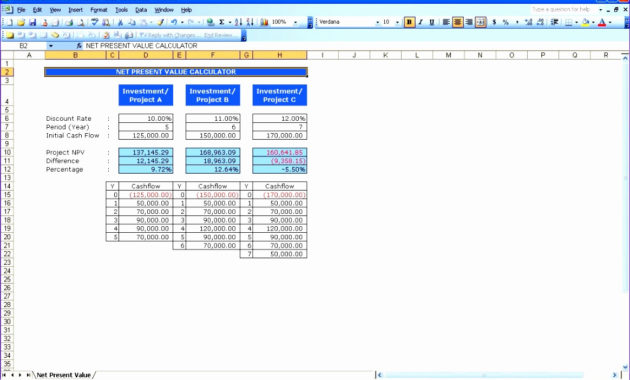Click the Save icon
The width and height of the screenshot is (630, 380).
[33, 22]
